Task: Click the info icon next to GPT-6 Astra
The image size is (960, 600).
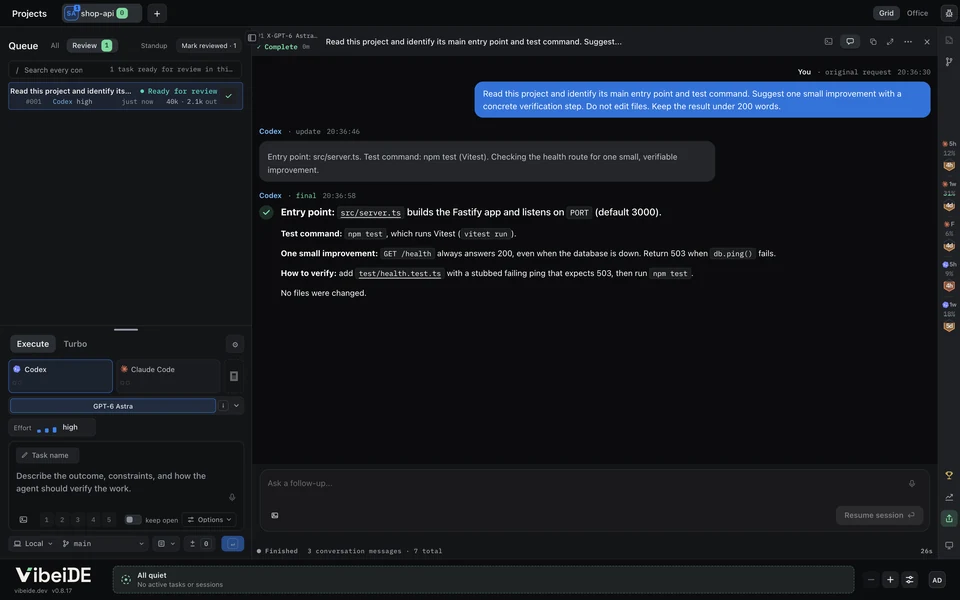Action: coord(223,405)
